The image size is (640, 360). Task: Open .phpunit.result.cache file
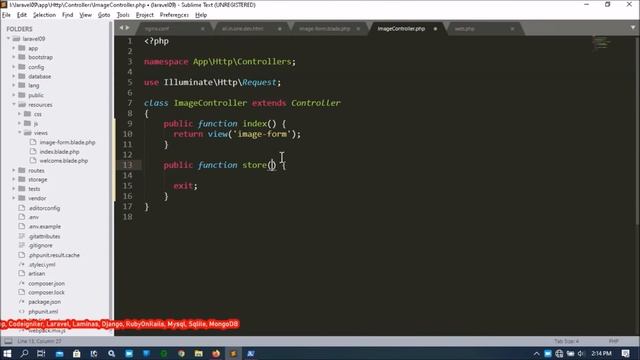tap(54, 255)
